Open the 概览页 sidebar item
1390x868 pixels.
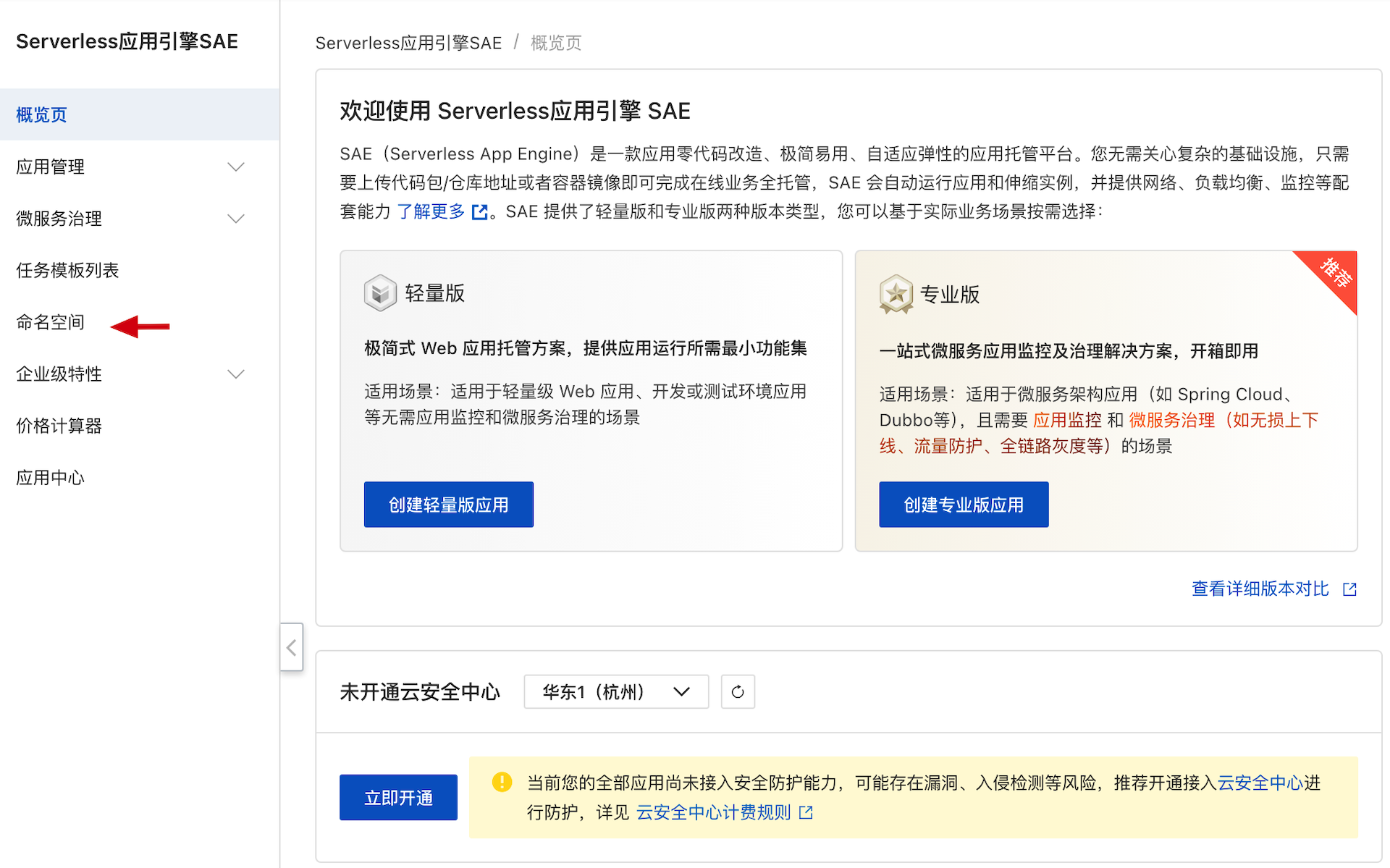(x=139, y=114)
